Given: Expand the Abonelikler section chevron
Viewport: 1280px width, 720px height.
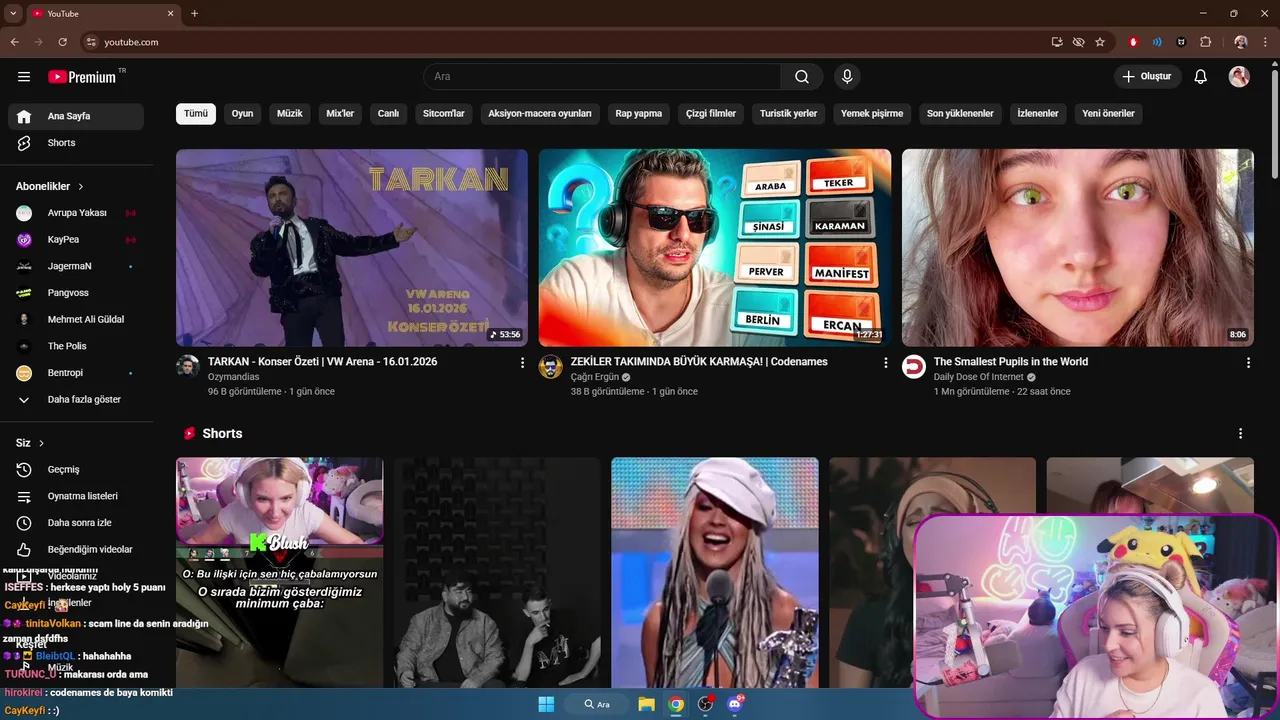Looking at the screenshot, I should tap(81, 187).
